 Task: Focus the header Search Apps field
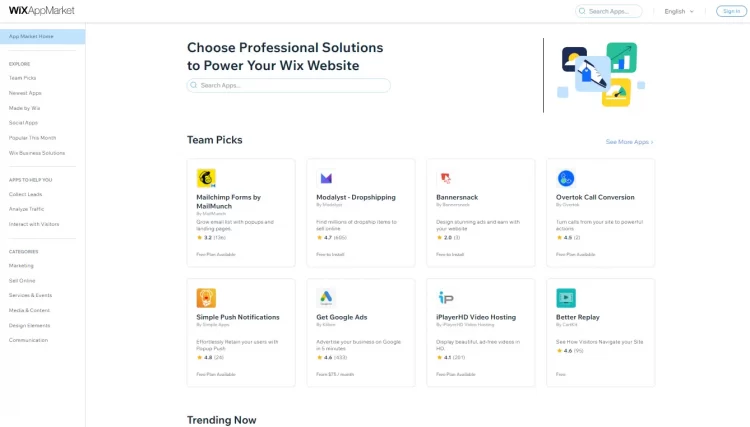608,11
